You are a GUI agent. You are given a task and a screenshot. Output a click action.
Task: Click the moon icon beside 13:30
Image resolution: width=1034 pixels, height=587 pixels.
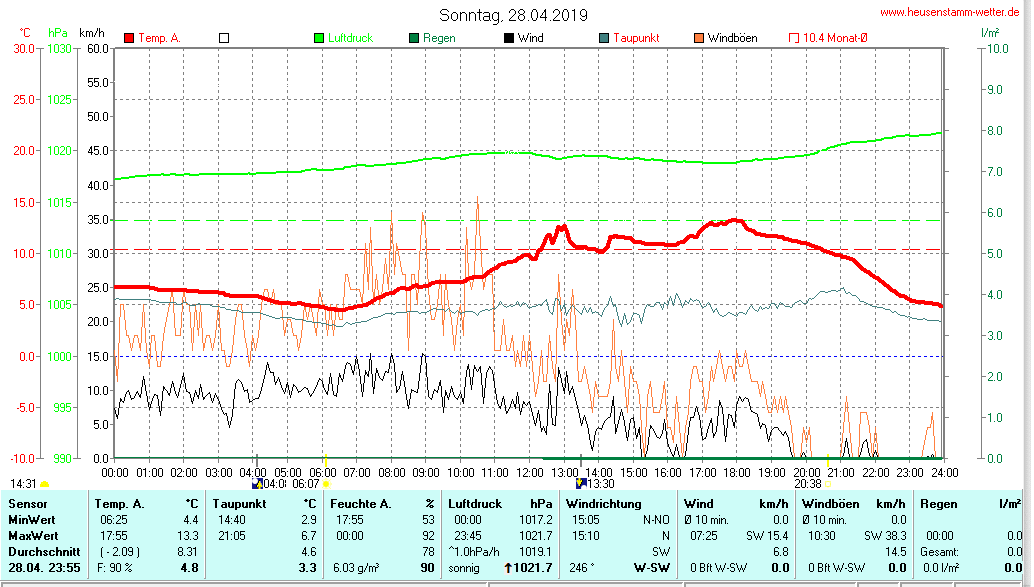coord(580,484)
